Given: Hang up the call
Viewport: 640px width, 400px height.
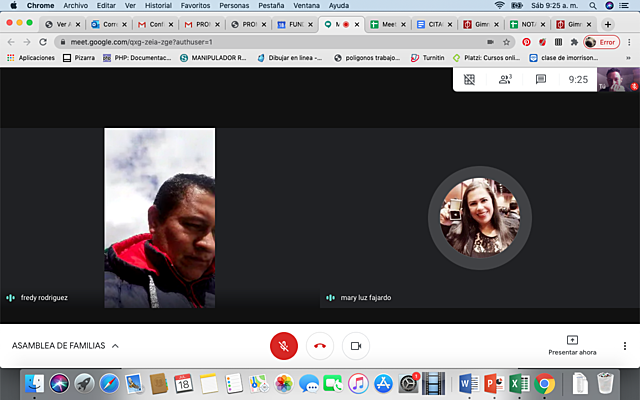Looking at the screenshot, I should coord(320,346).
